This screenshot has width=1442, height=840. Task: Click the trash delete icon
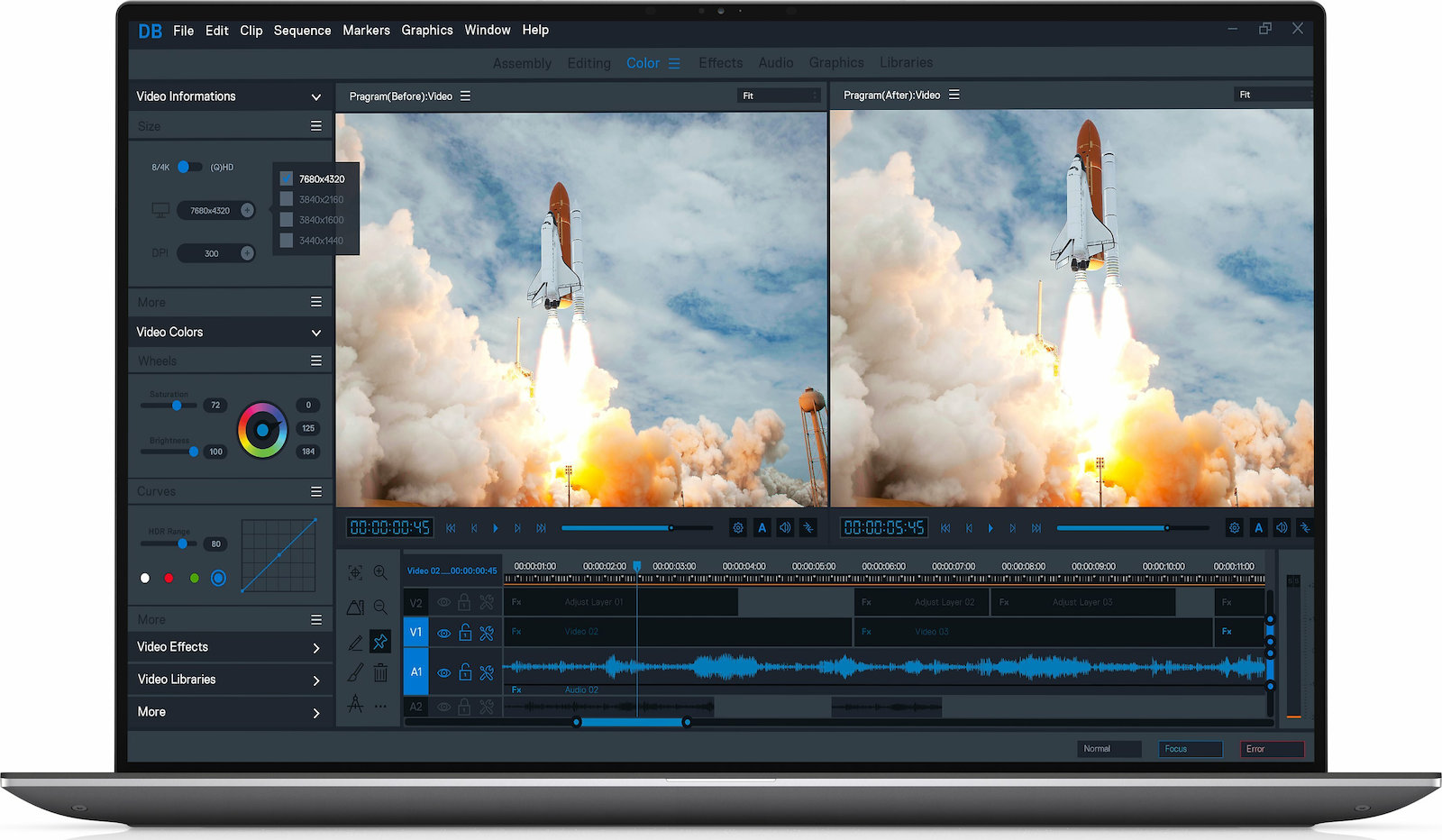[x=380, y=672]
